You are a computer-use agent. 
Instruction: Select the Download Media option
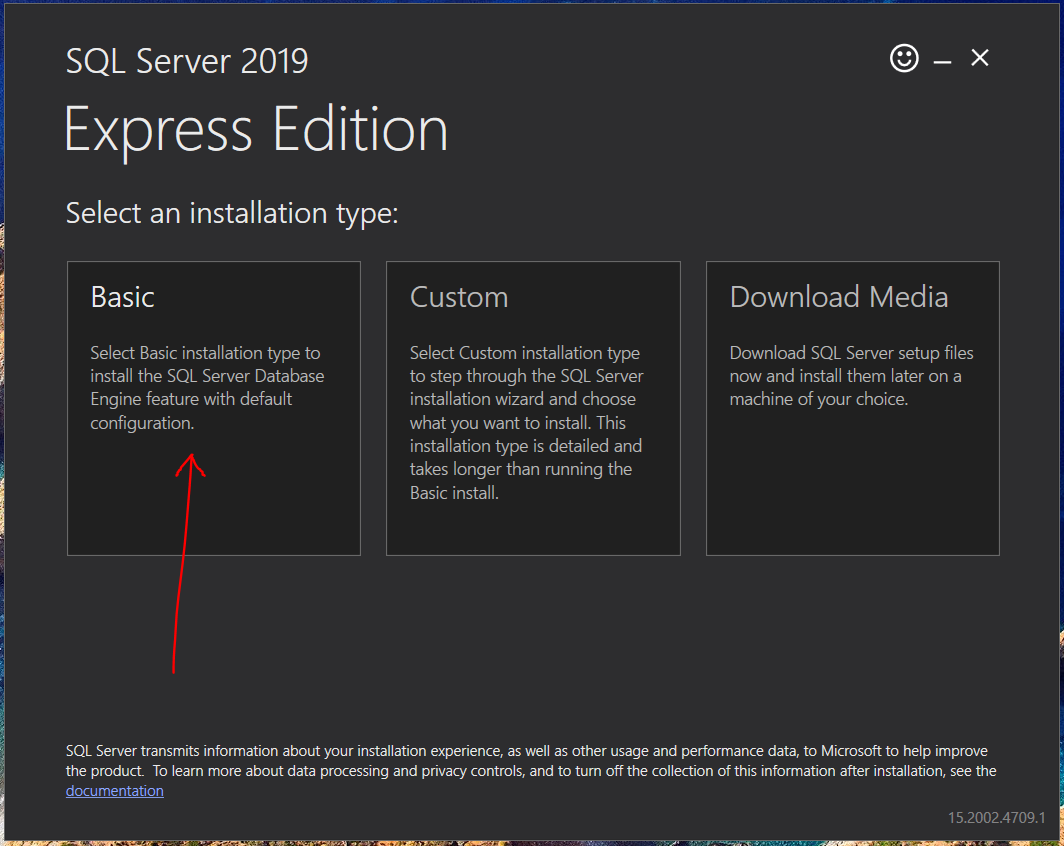click(x=853, y=408)
